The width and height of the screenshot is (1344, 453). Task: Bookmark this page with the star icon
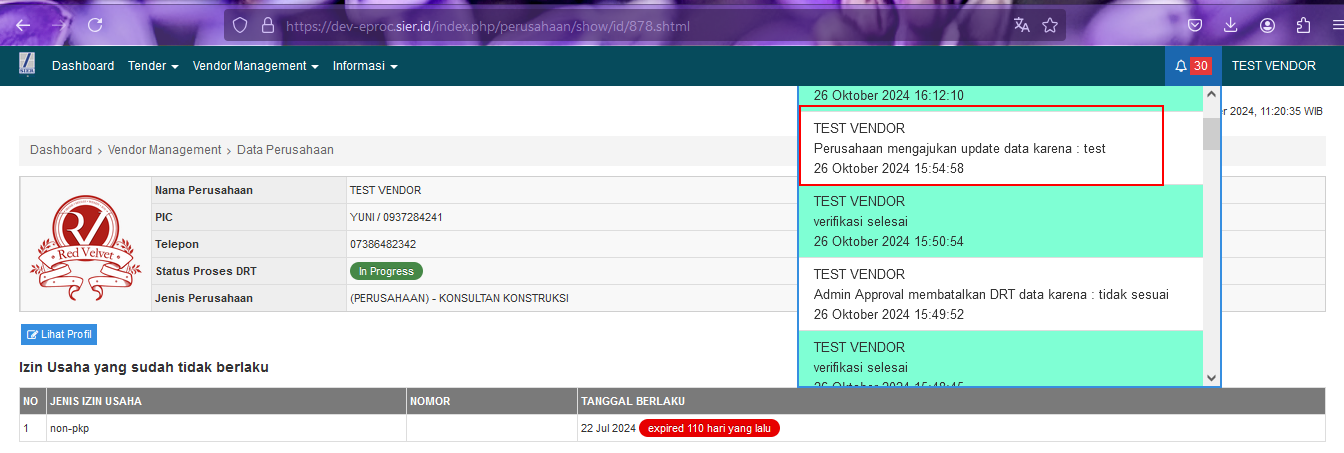[1050, 26]
